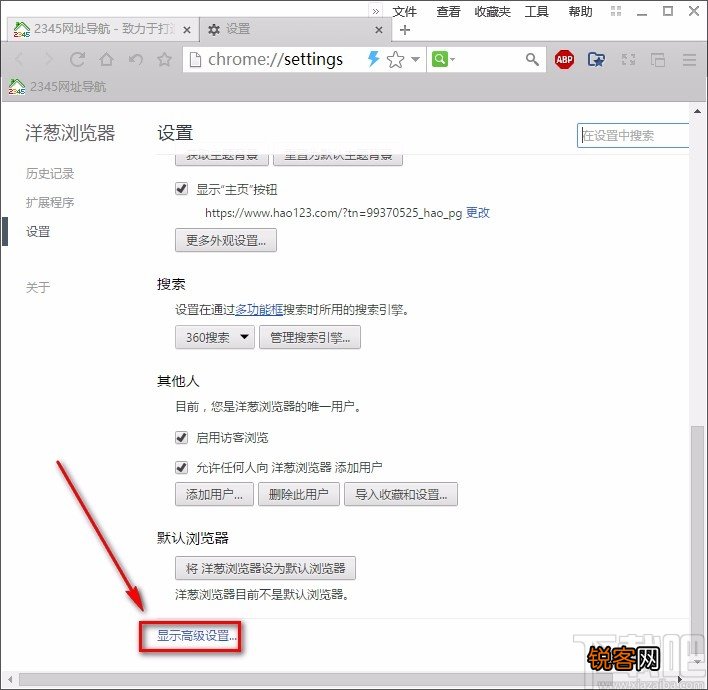Reload the page with refresh icon
708x690 pixels.
[77, 59]
